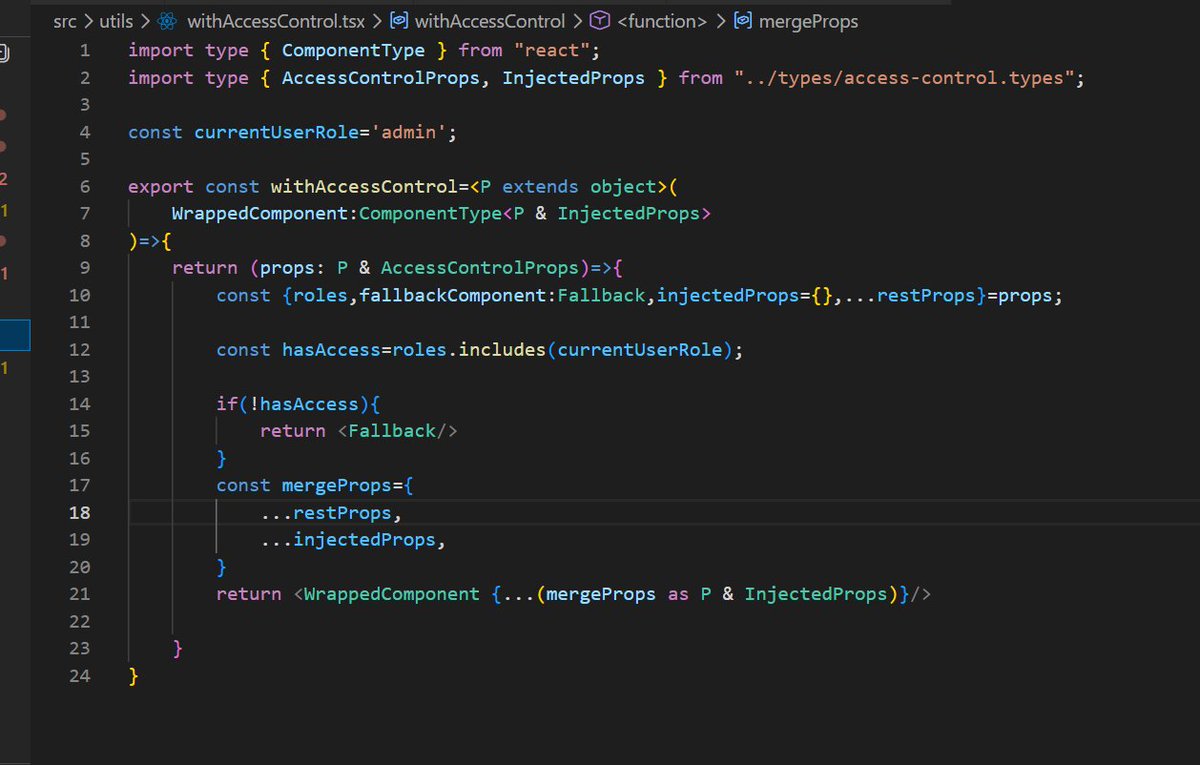
Task: Click the "as" keyword on line 21
Action: 678,594
